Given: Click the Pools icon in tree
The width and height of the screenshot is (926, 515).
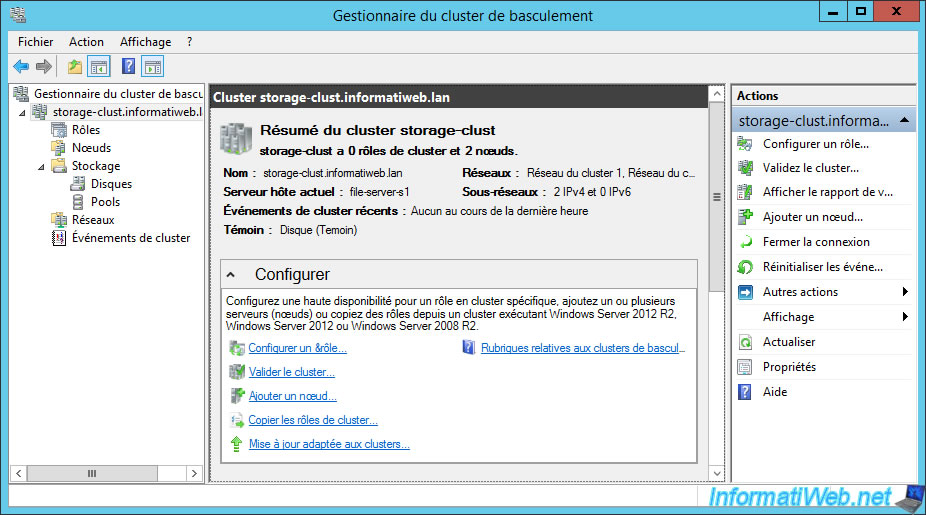Looking at the screenshot, I should click(77, 202).
